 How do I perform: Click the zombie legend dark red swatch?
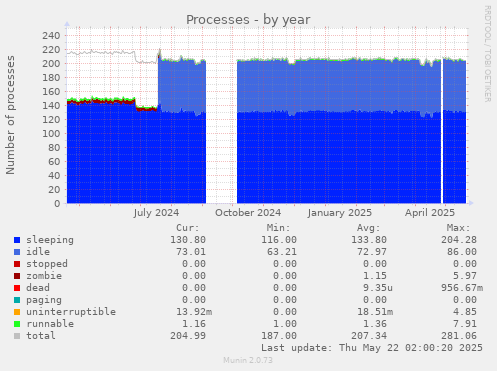pyautogui.click(x=17, y=276)
